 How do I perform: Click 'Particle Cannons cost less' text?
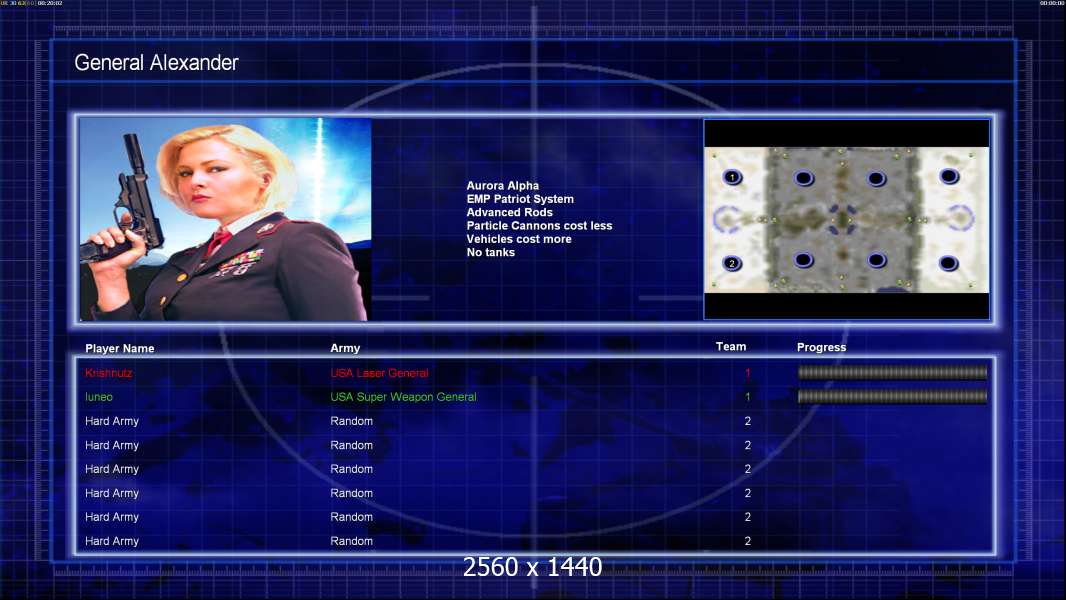(x=539, y=226)
